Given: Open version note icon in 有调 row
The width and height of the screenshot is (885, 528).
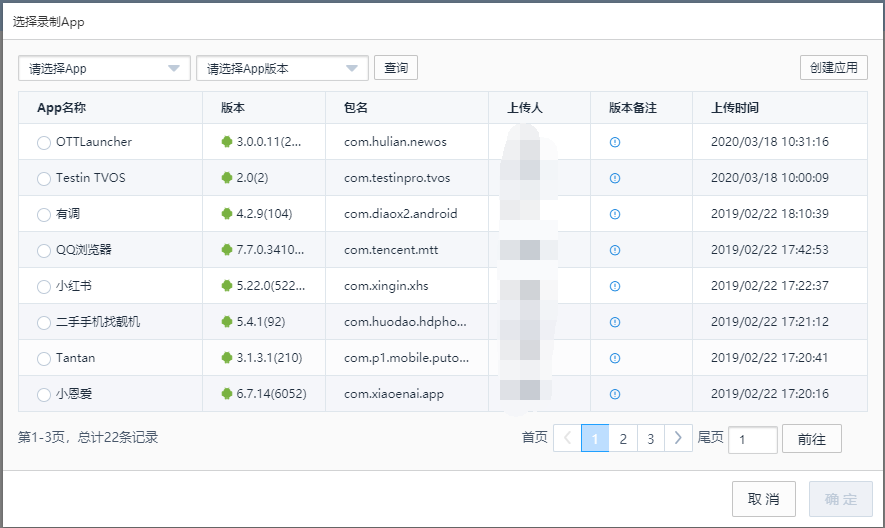Looking at the screenshot, I should 615,214.
